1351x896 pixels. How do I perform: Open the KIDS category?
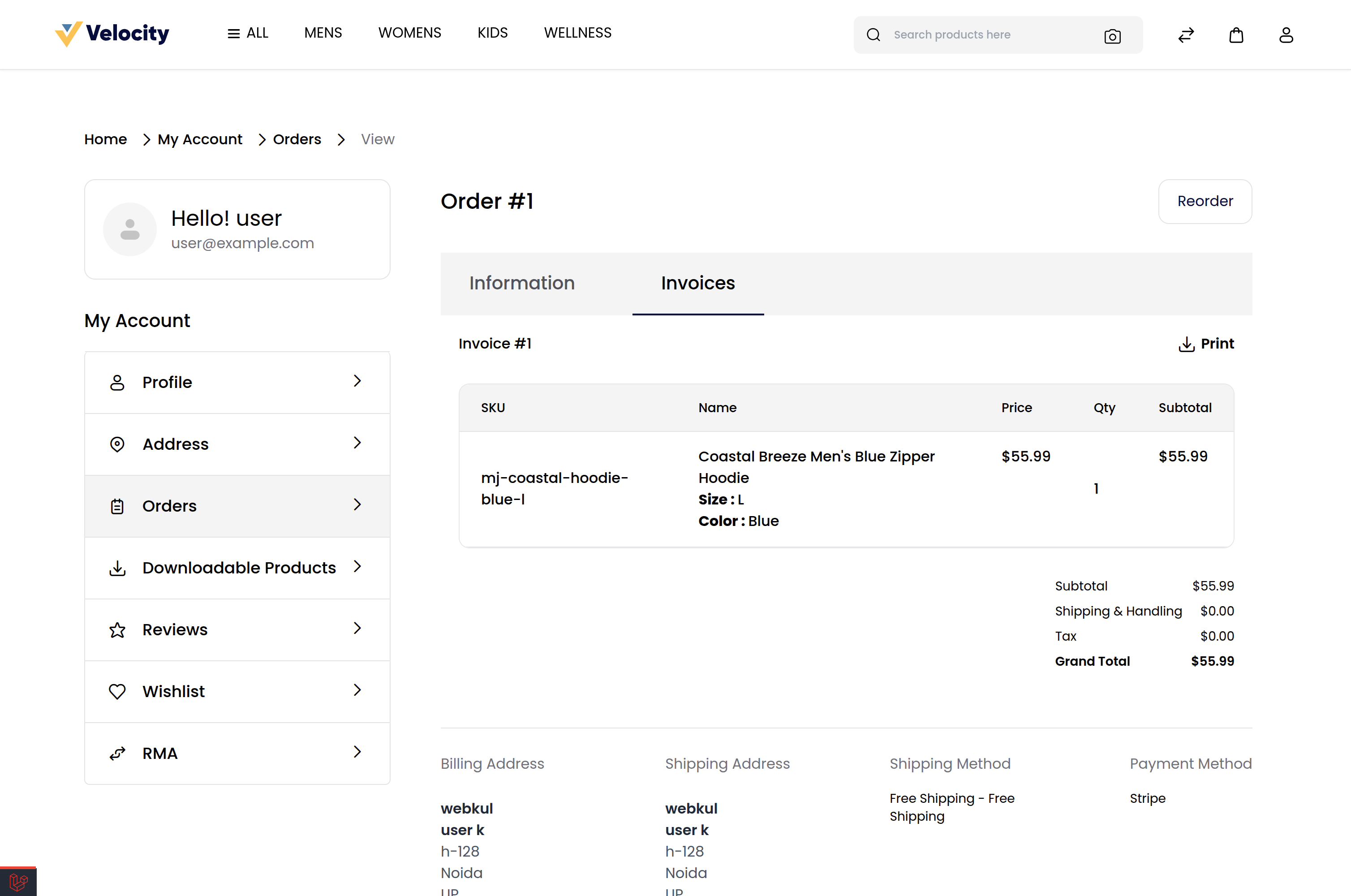(492, 33)
